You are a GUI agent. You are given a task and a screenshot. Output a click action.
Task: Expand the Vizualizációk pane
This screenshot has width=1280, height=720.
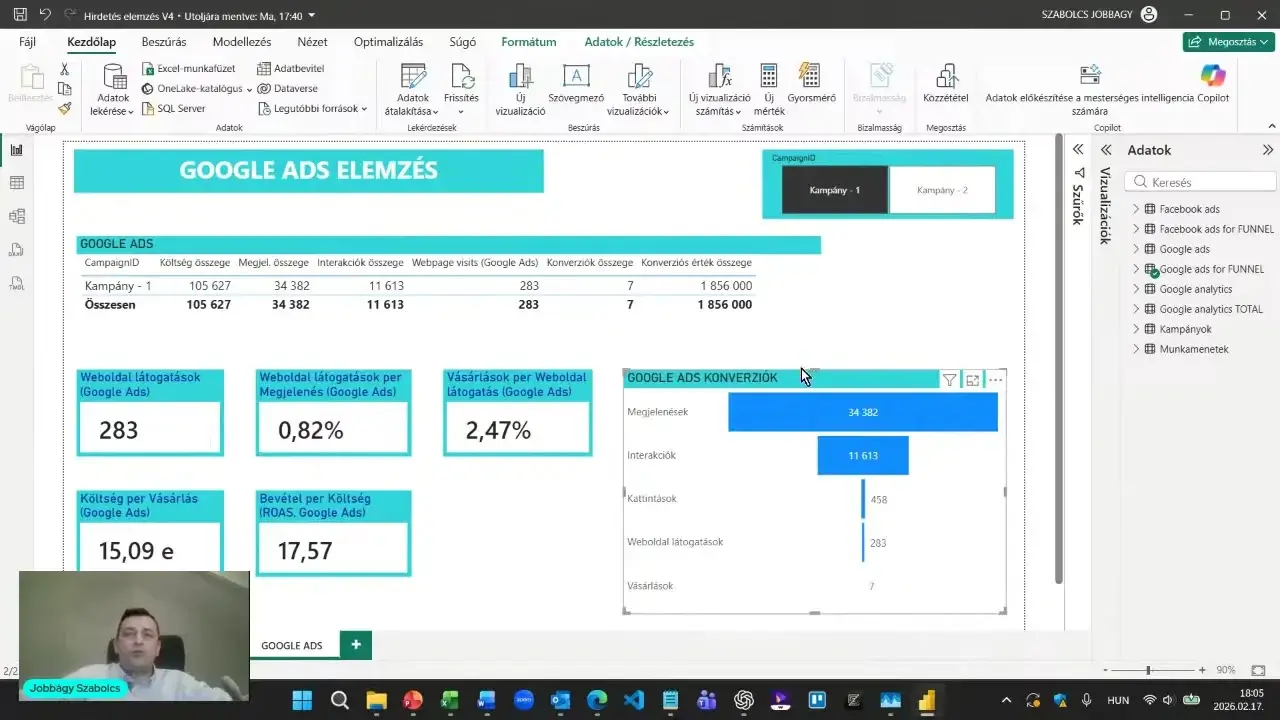1106,149
